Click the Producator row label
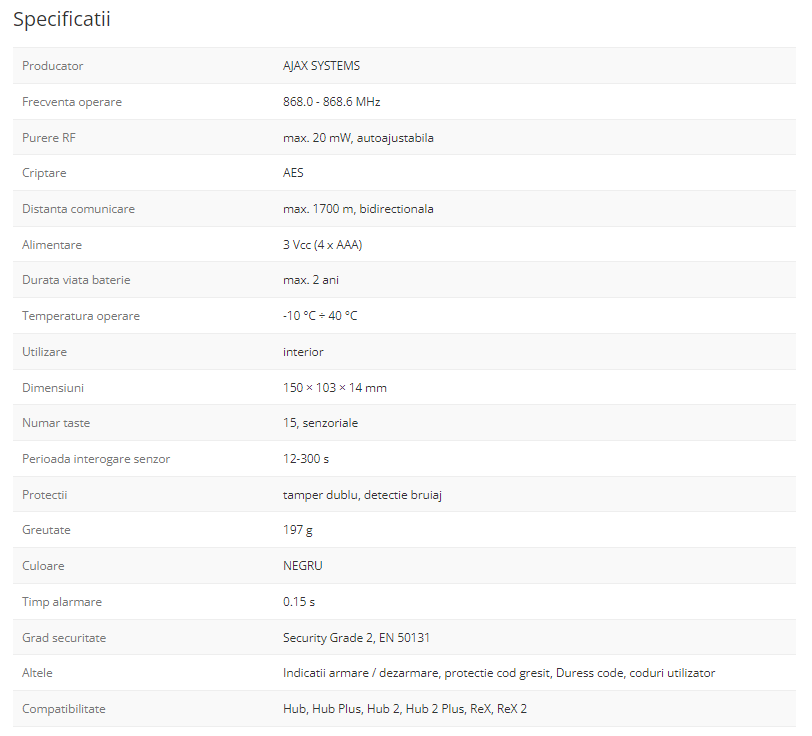This screenshot has width=812, height=736. coord(53,66)
